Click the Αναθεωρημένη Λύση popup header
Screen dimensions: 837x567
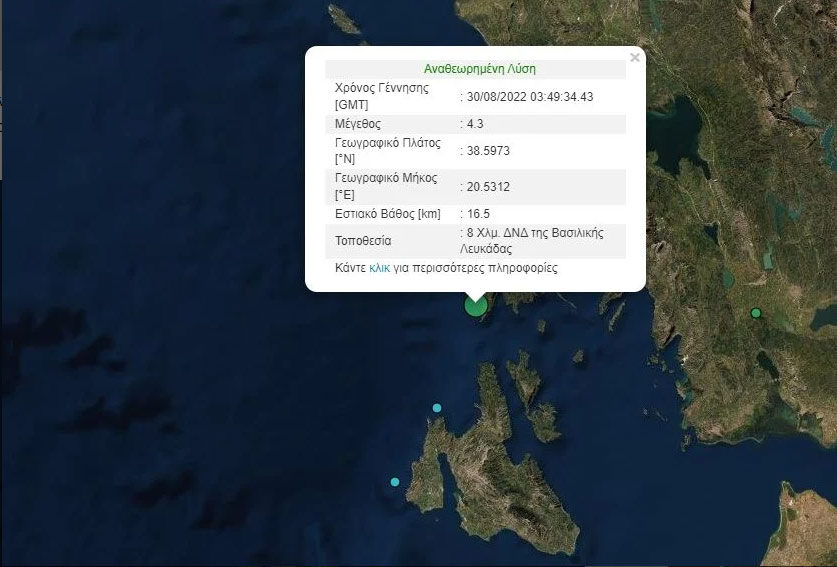pyautogui.click(x=479, y=69)
